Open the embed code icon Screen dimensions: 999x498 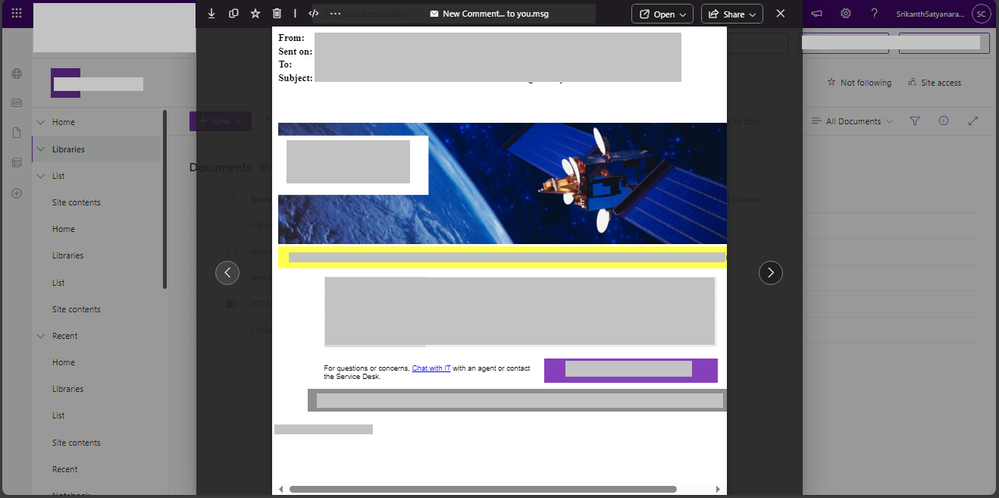pos(313,13)
